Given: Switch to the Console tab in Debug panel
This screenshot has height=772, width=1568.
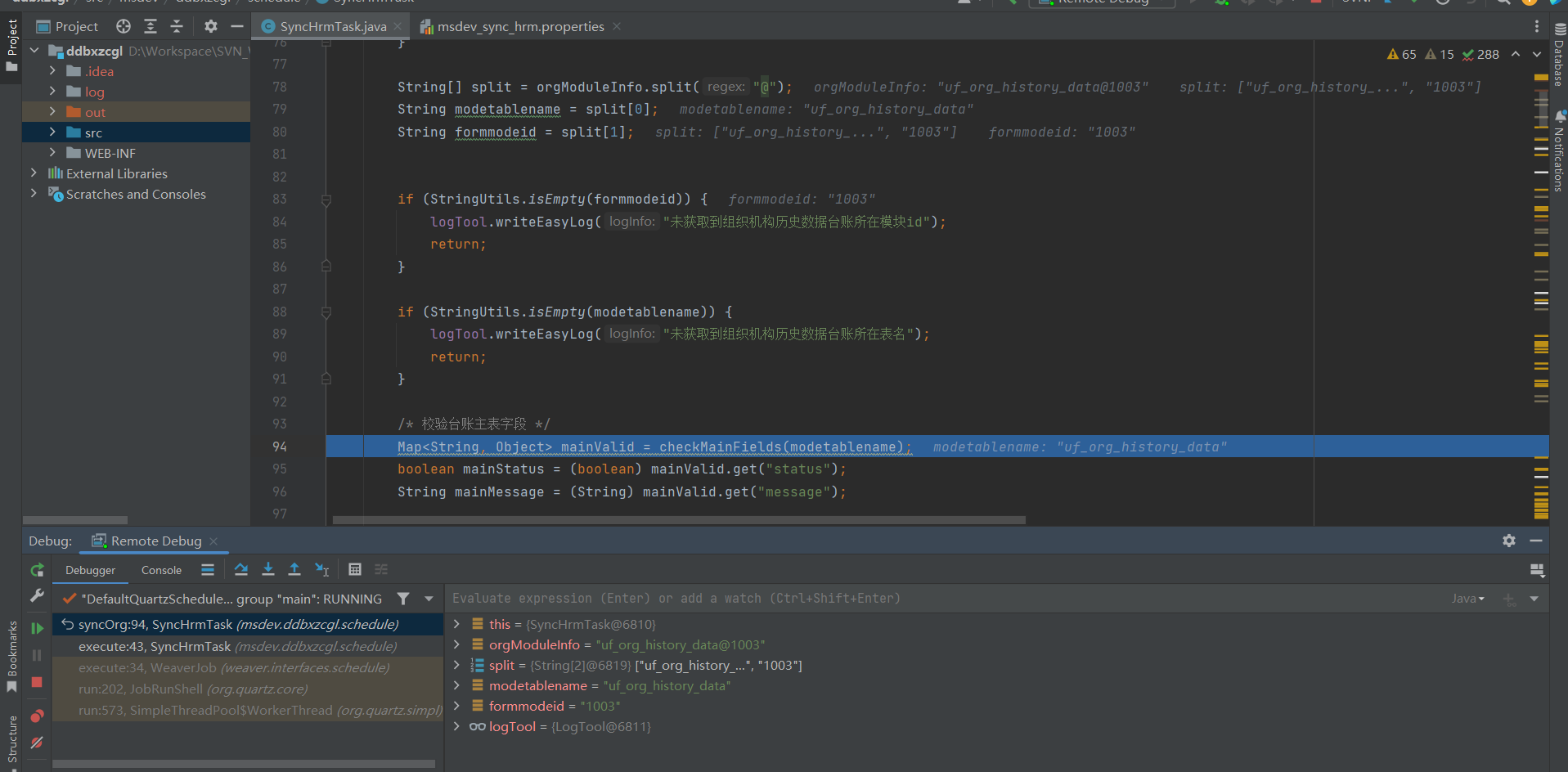Looking at the screenshot, I should [161, 570].
